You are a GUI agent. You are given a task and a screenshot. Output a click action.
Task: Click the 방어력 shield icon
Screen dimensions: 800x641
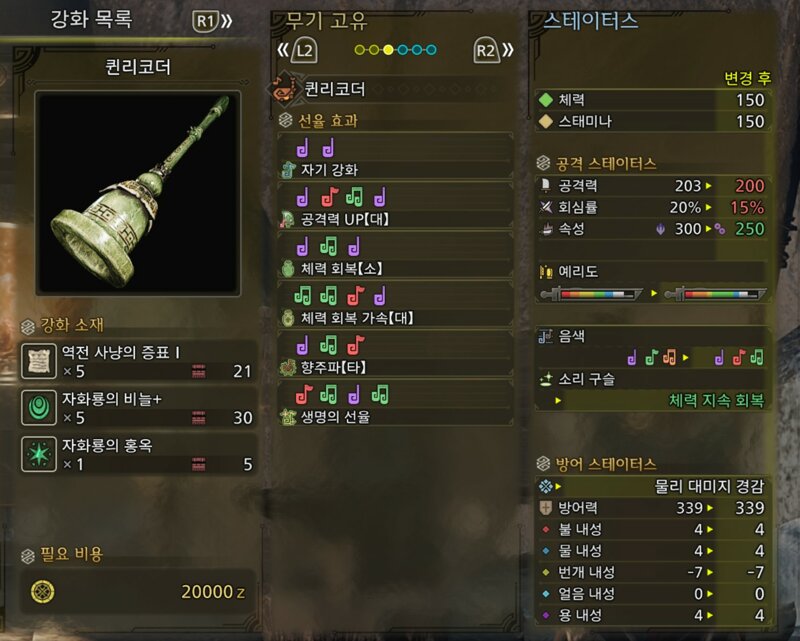pyautogui.click(x=545, y=507)
